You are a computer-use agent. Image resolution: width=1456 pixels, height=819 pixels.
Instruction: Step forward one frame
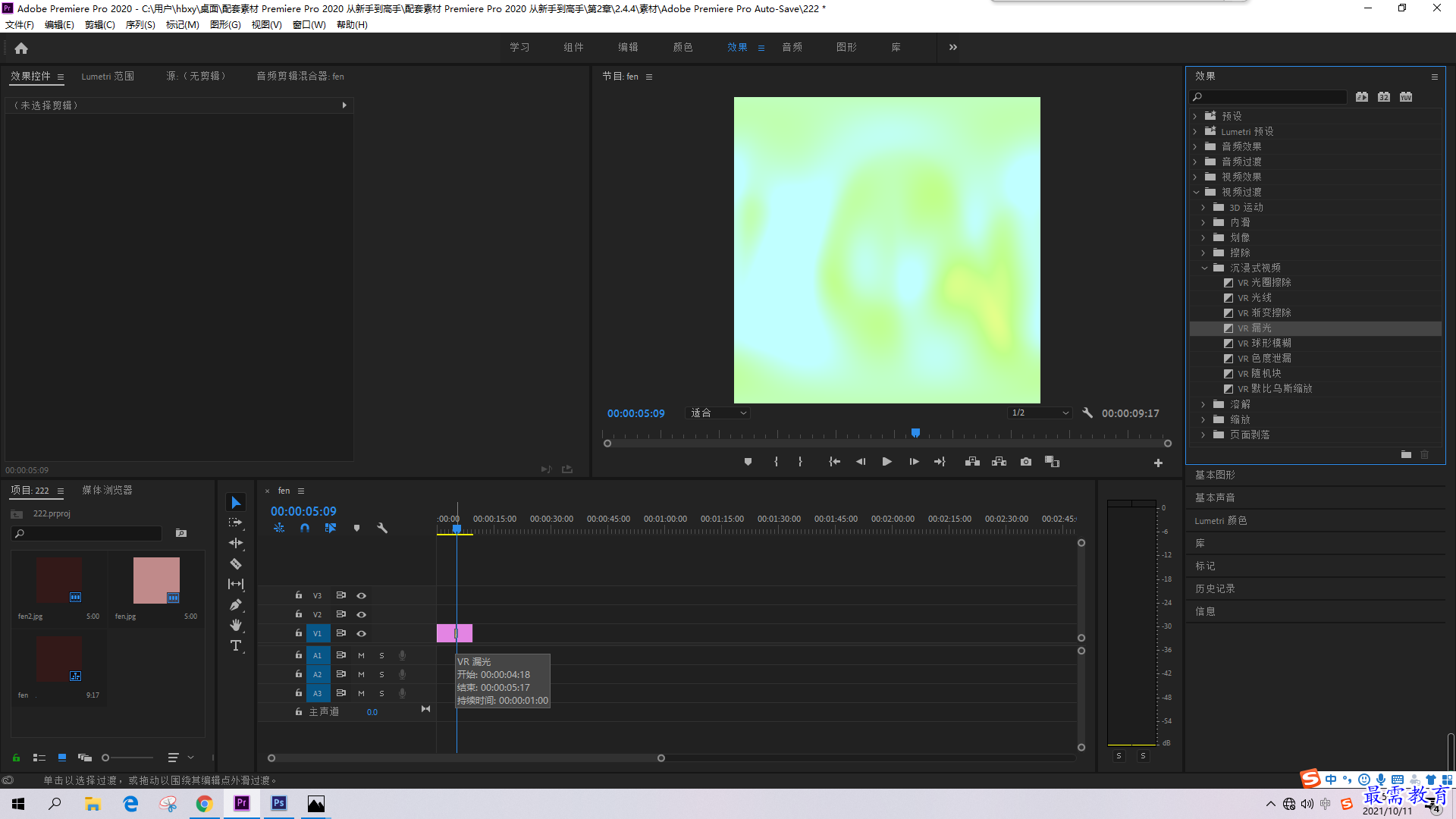coord(914,462)
